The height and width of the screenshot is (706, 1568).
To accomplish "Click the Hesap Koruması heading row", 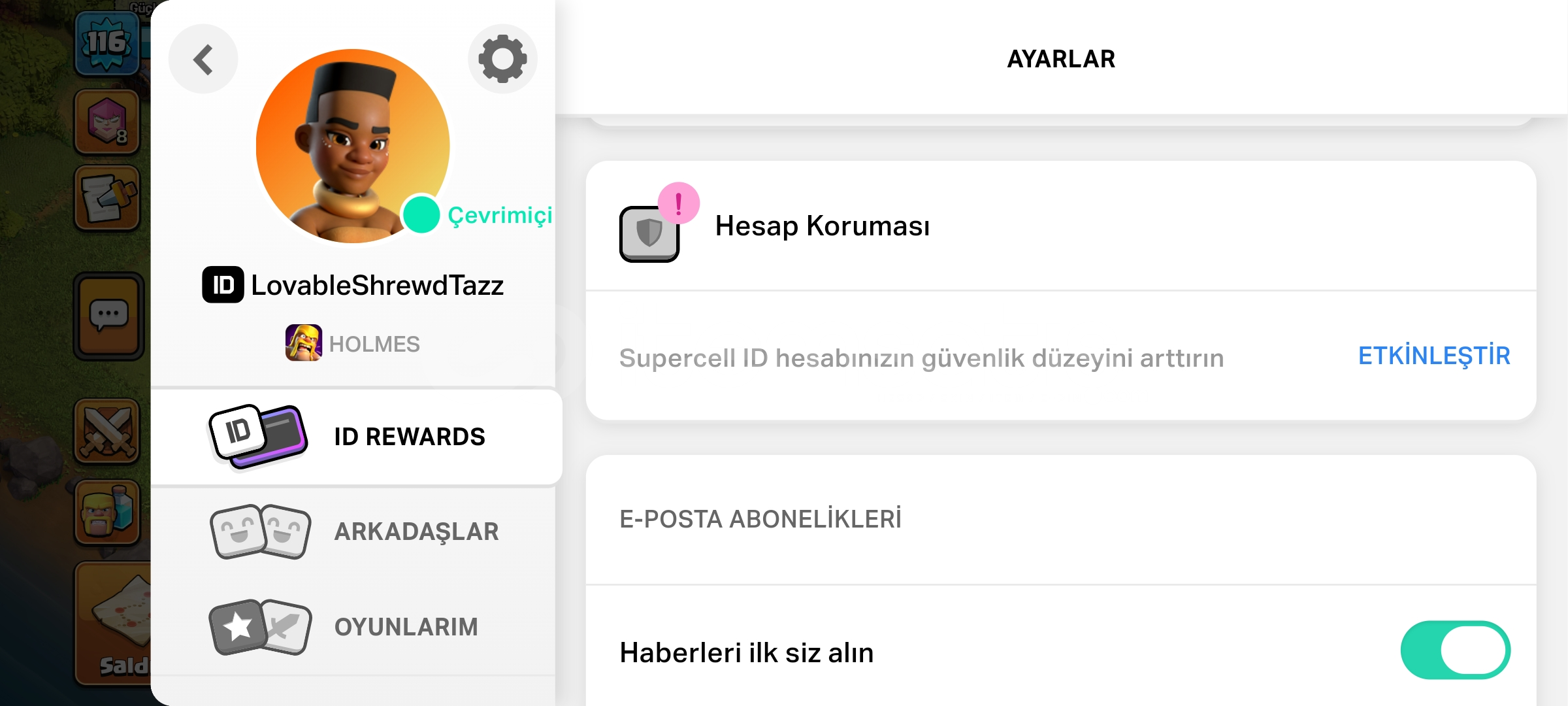I will (x=822, y=226).
